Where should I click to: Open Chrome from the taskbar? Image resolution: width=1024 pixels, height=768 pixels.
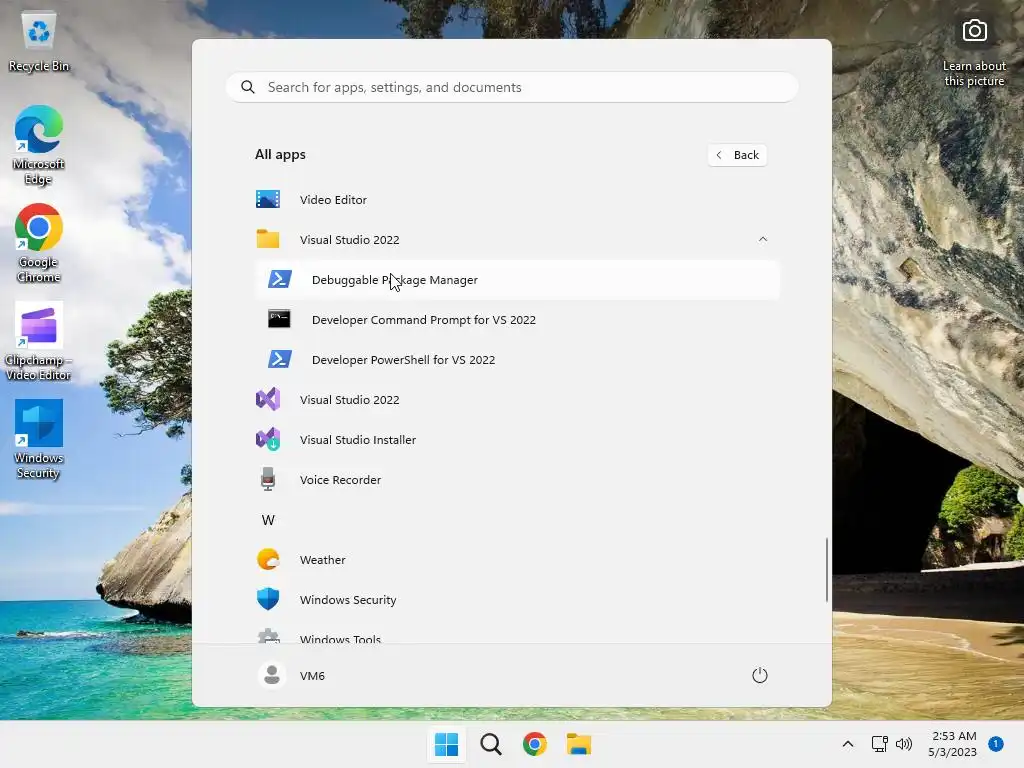click(534, 744)
